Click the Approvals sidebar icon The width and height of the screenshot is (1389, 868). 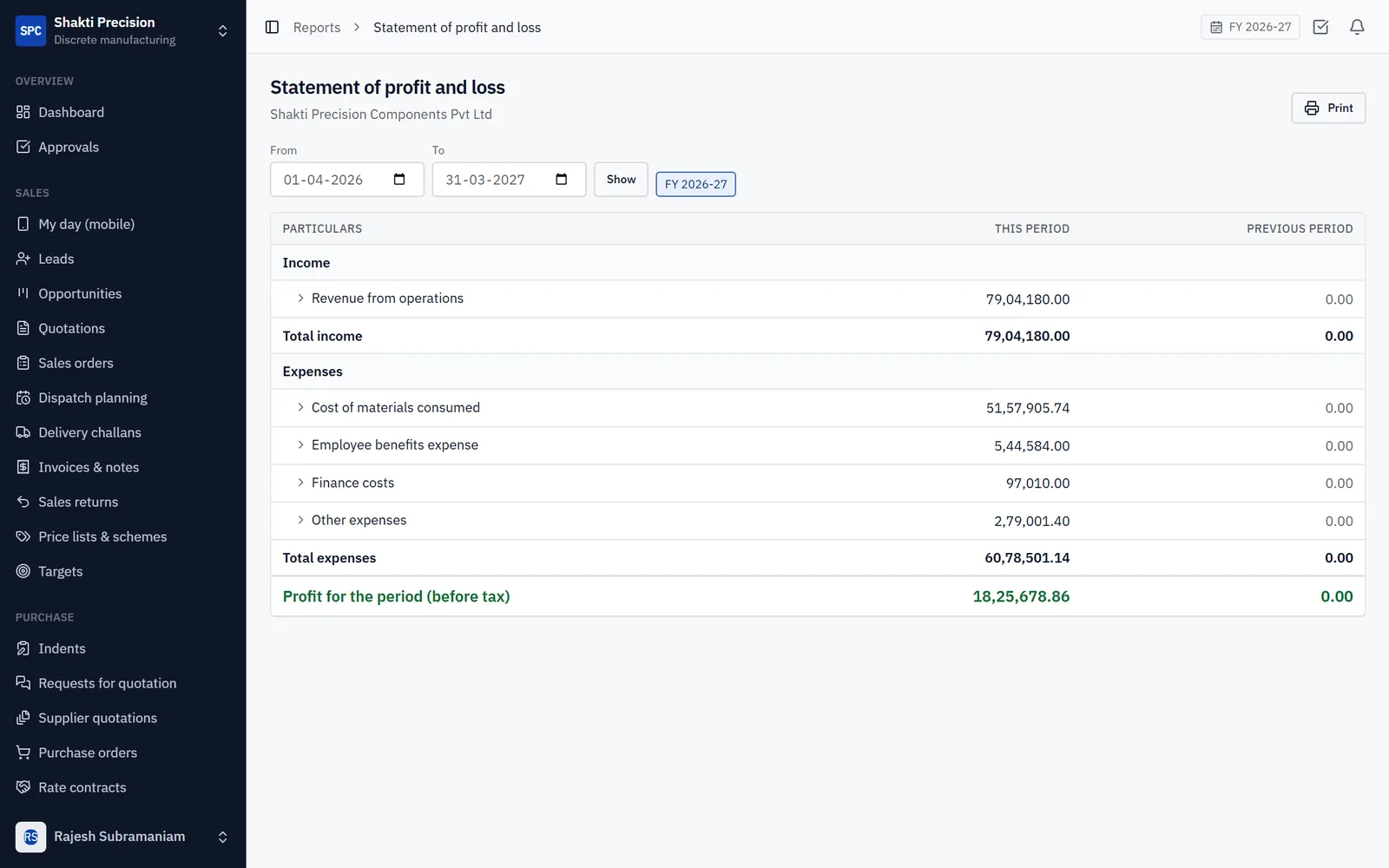23,147
